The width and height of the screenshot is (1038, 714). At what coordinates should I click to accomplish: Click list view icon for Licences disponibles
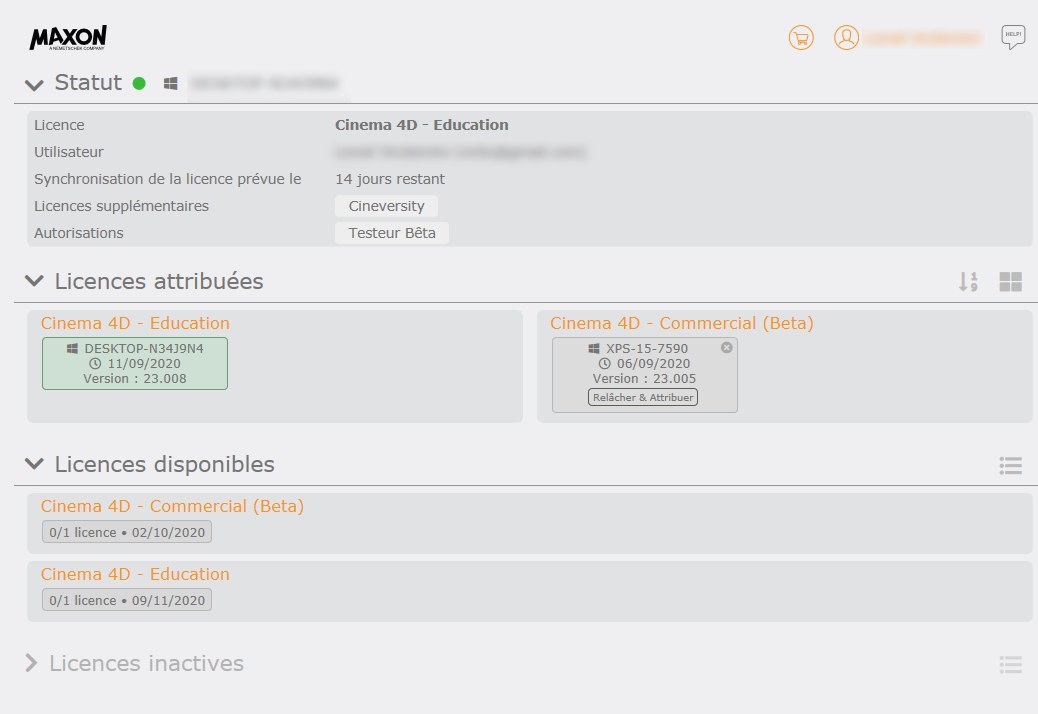(1010, 465)
